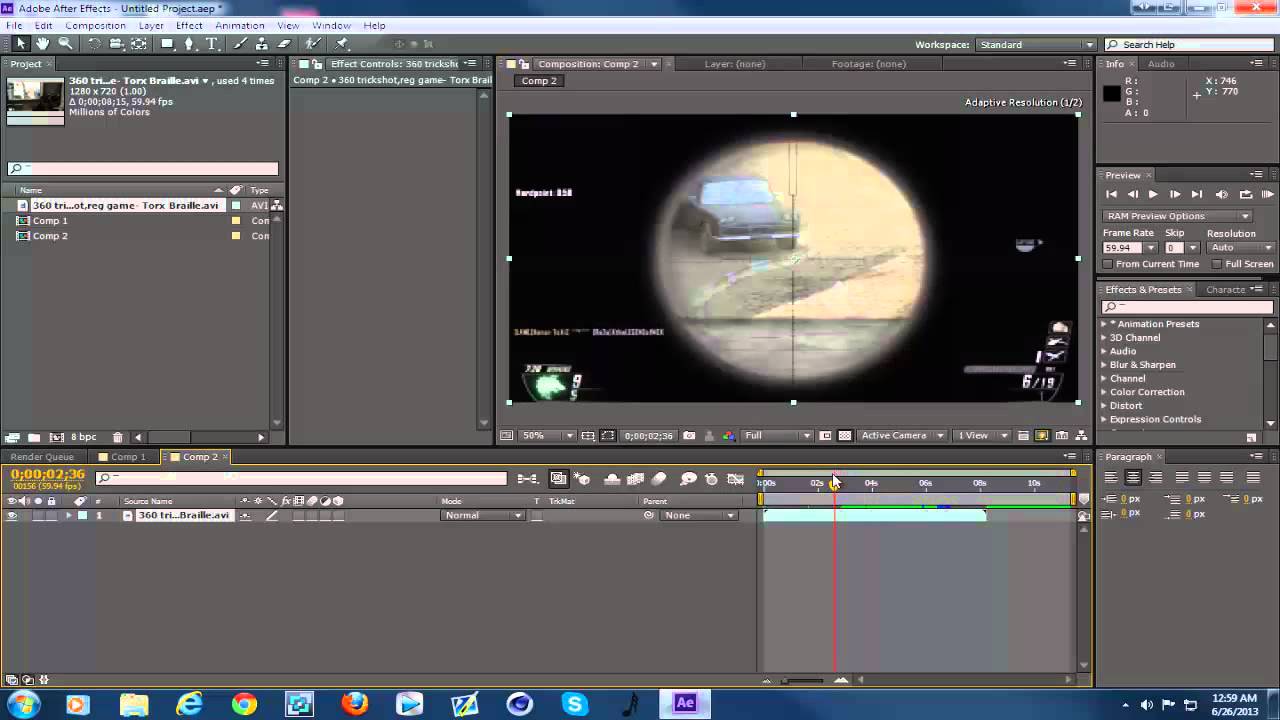Click the Region of Interest icon

pyautogui.click(x=825, y=436)
